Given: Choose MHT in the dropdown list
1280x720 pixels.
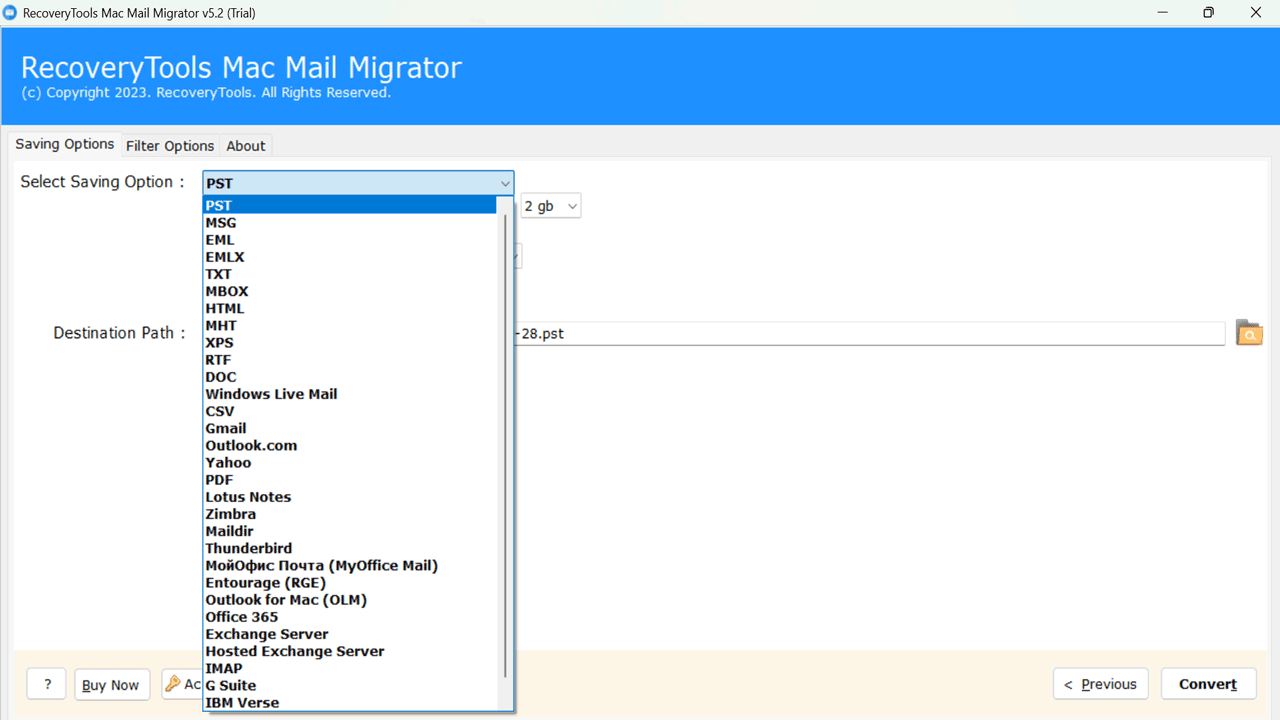Looking at the screenshot, I should [350, 325].
